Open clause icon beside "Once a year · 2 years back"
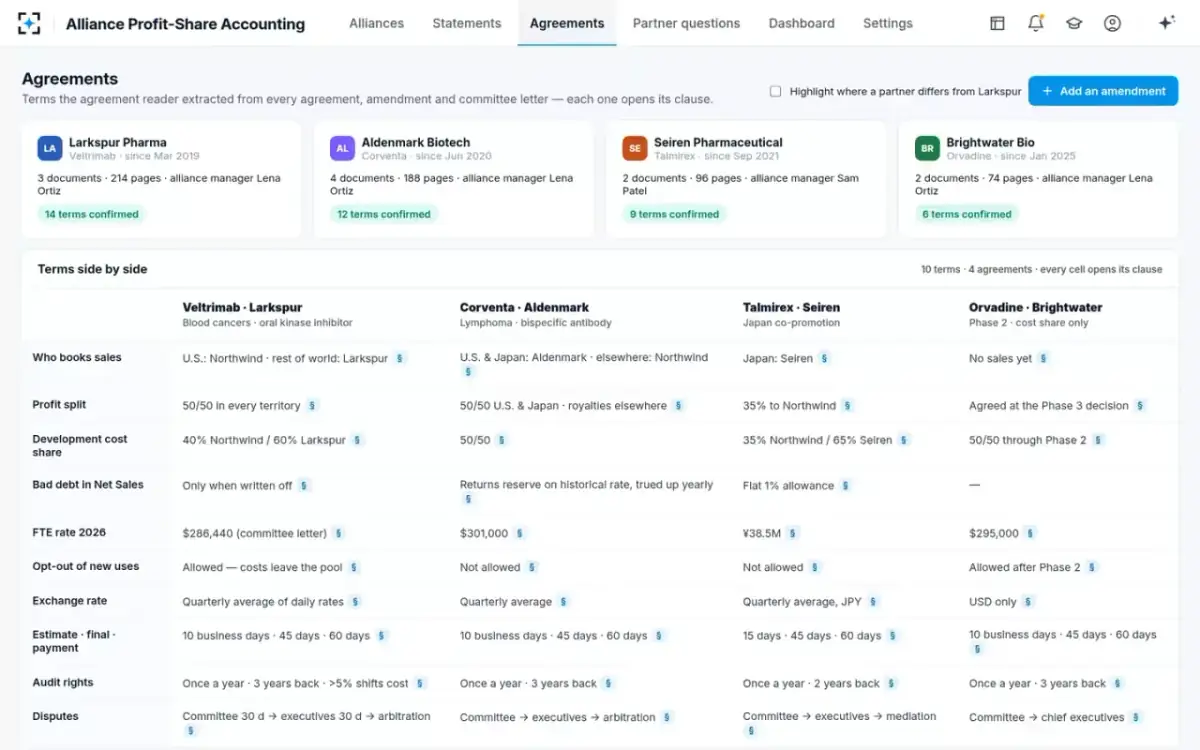Image resolution: width=1200 pixels, height=750 pixels. [x=891, y=684]
